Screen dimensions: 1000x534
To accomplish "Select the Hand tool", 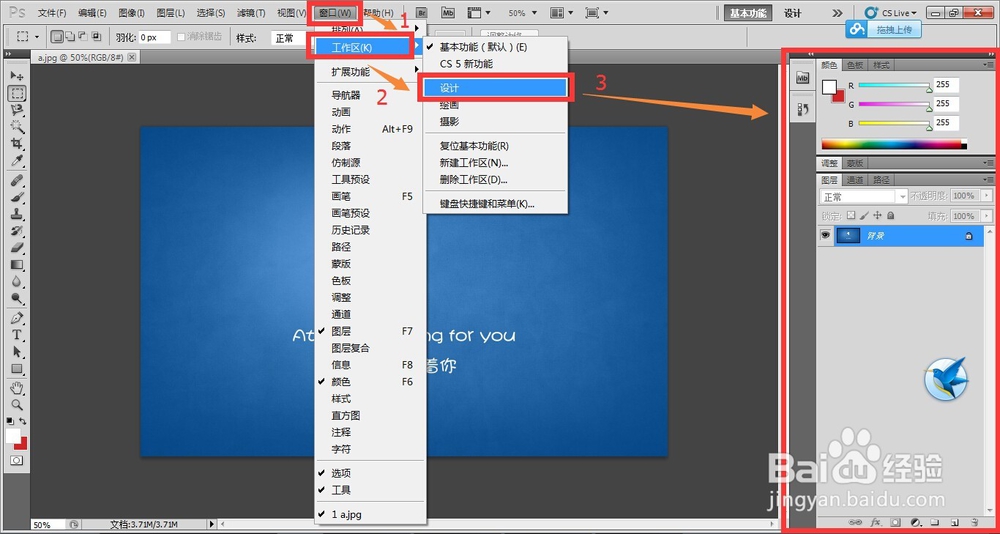I will pos(17,388).
